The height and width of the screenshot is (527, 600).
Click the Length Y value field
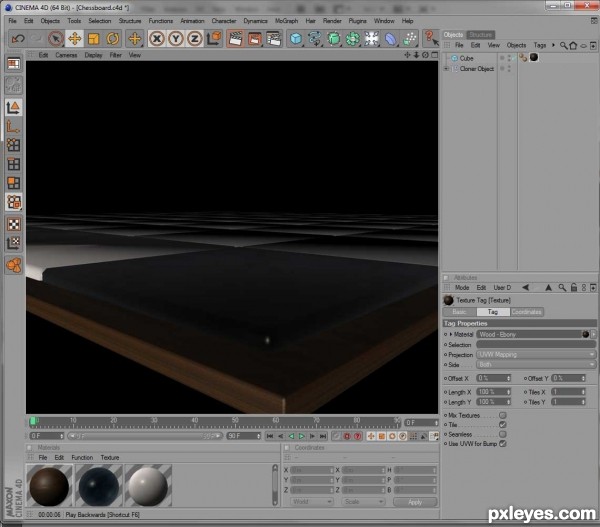pyautogui.click(x=494, y=402)
